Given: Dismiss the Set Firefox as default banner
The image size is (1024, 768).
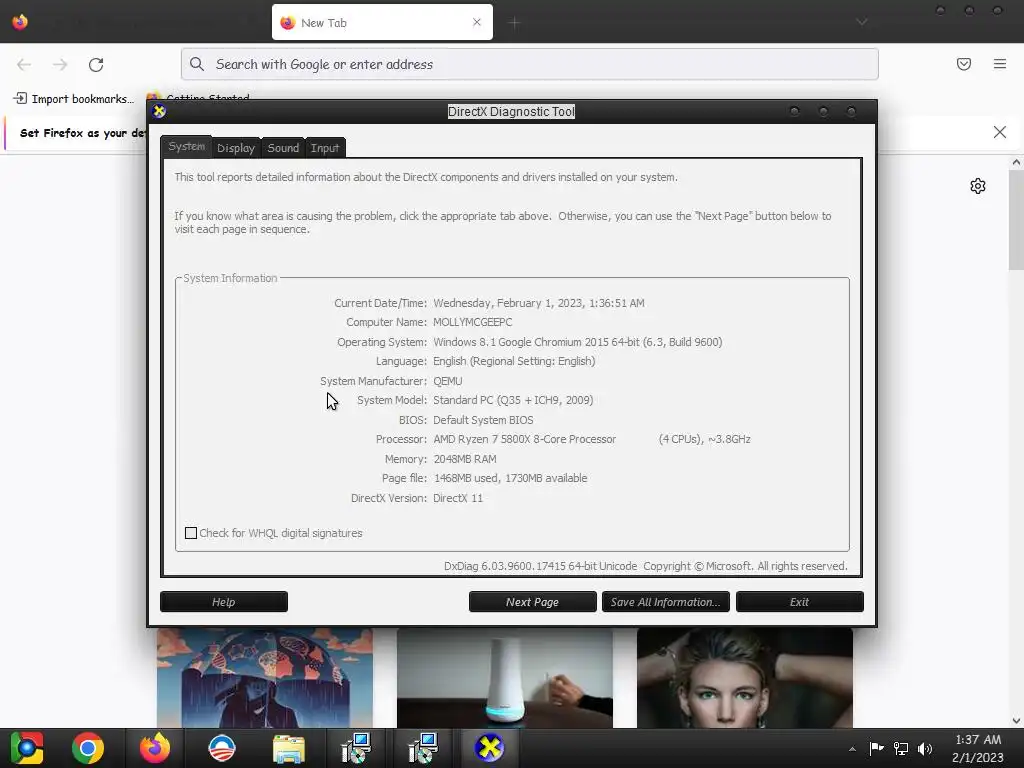Looking at the screenshot, I should [1000, 132].
